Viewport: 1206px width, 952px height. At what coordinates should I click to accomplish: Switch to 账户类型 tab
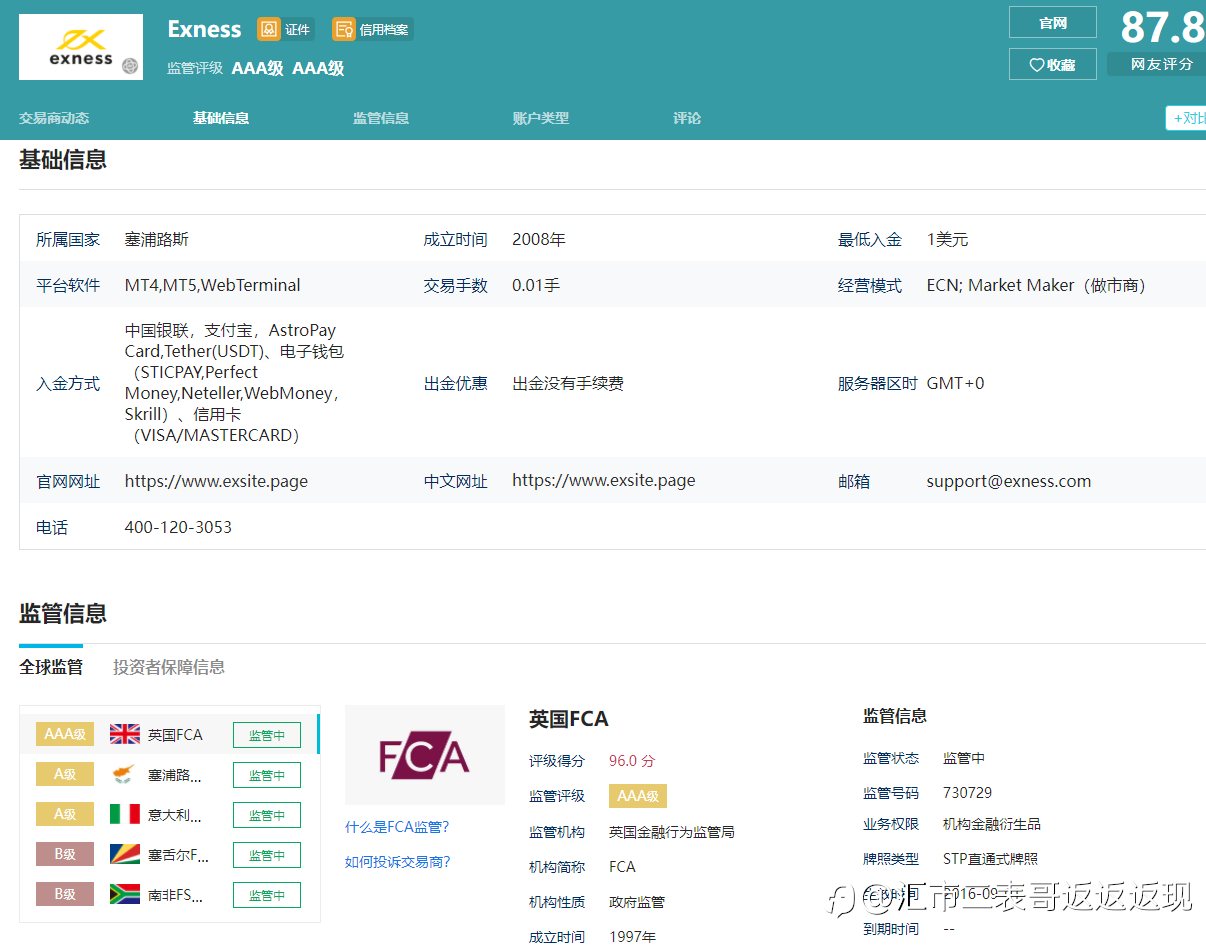(x=541, y=118)
